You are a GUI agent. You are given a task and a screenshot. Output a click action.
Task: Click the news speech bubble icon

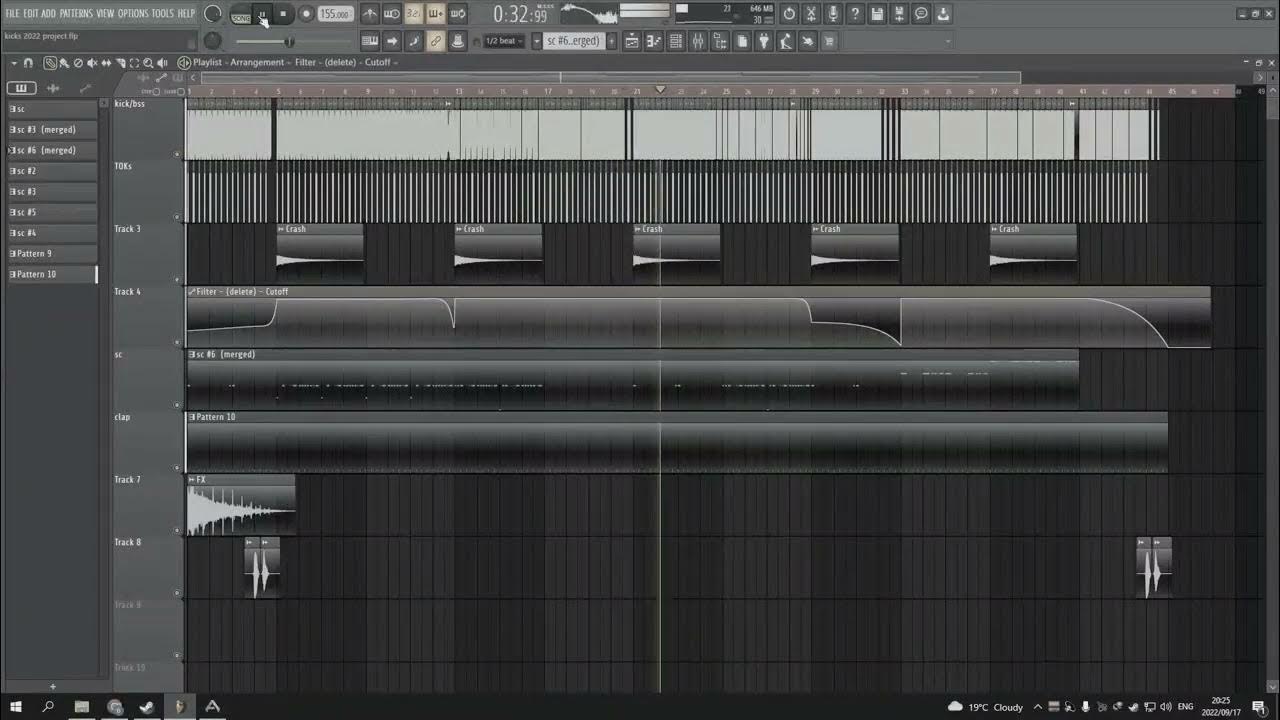click(921, 14)
